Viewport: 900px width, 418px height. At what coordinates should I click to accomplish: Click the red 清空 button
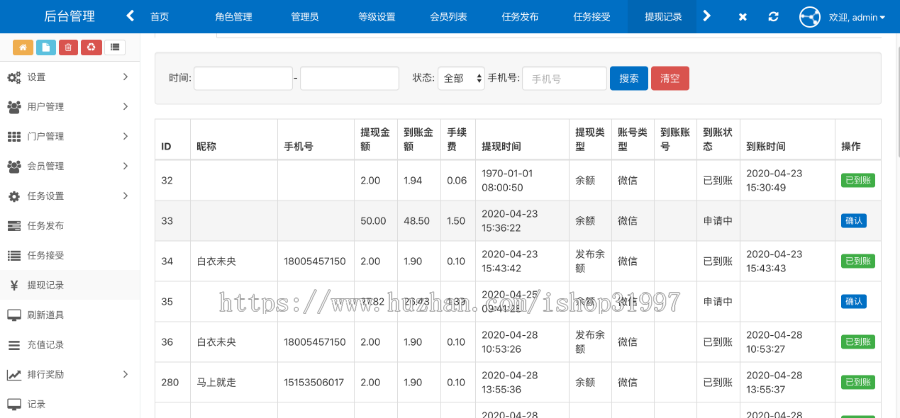click(670, 79)
